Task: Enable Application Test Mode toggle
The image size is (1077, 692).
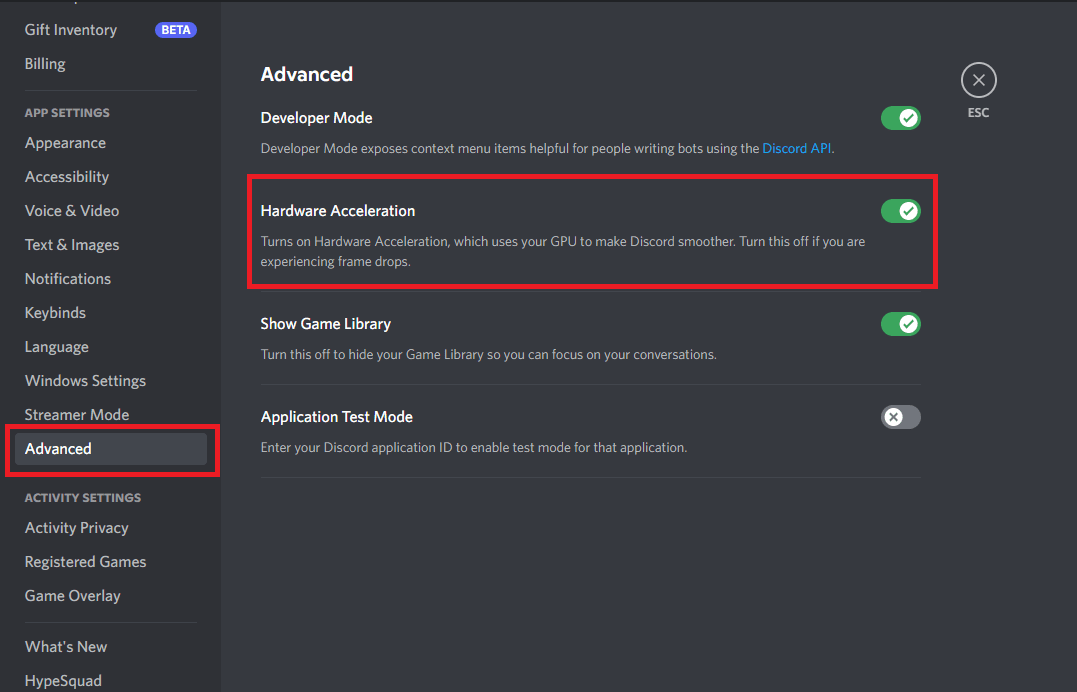Action: [x=900, y=417]
